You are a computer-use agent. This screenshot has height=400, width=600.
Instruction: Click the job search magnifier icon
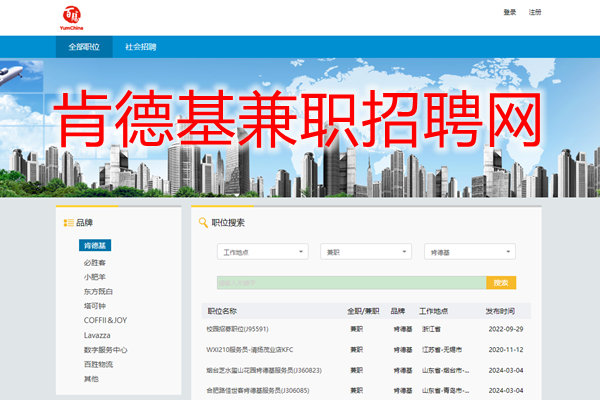(203, 222)
